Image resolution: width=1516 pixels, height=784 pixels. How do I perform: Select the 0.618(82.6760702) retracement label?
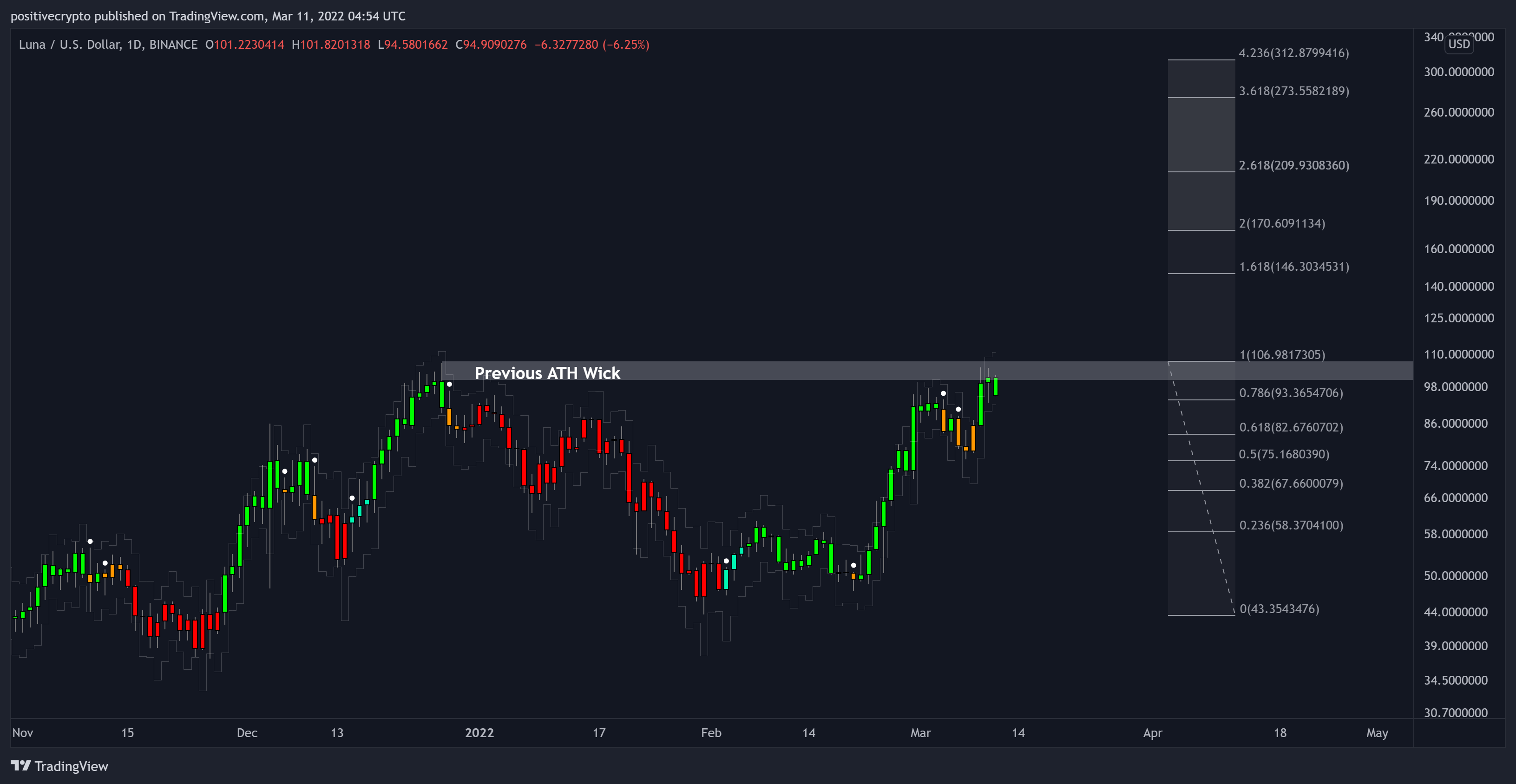[x=1291, y=427]
